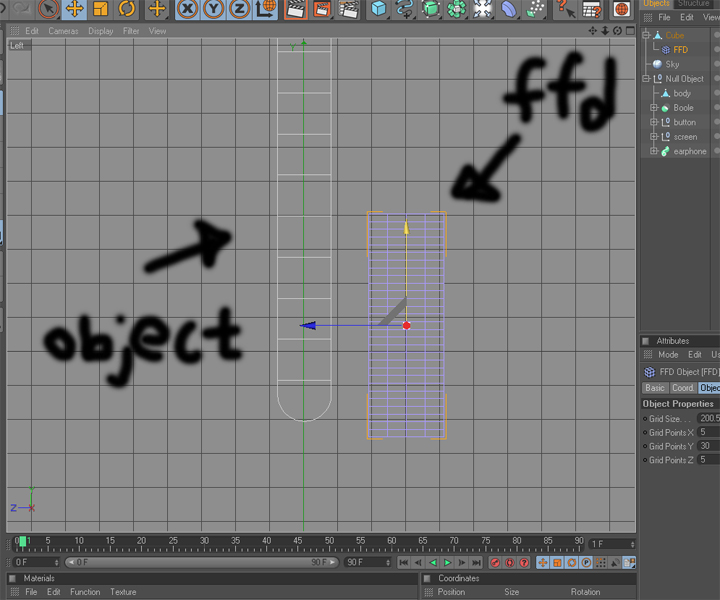720x600 pixels.
Task: Click the viewport rotate icon
Action: 618,31
